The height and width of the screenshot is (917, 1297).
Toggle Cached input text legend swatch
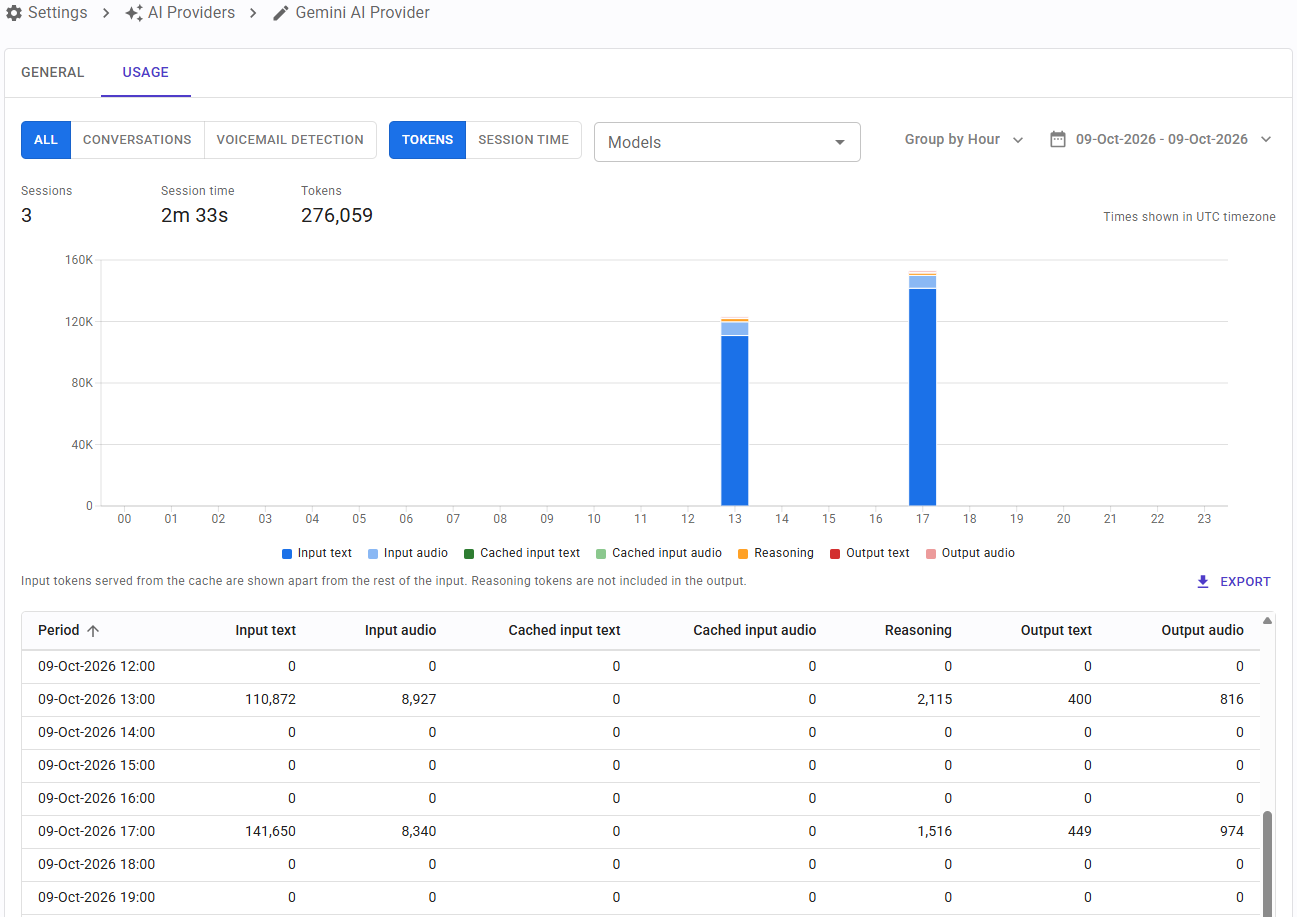point(470,554)
